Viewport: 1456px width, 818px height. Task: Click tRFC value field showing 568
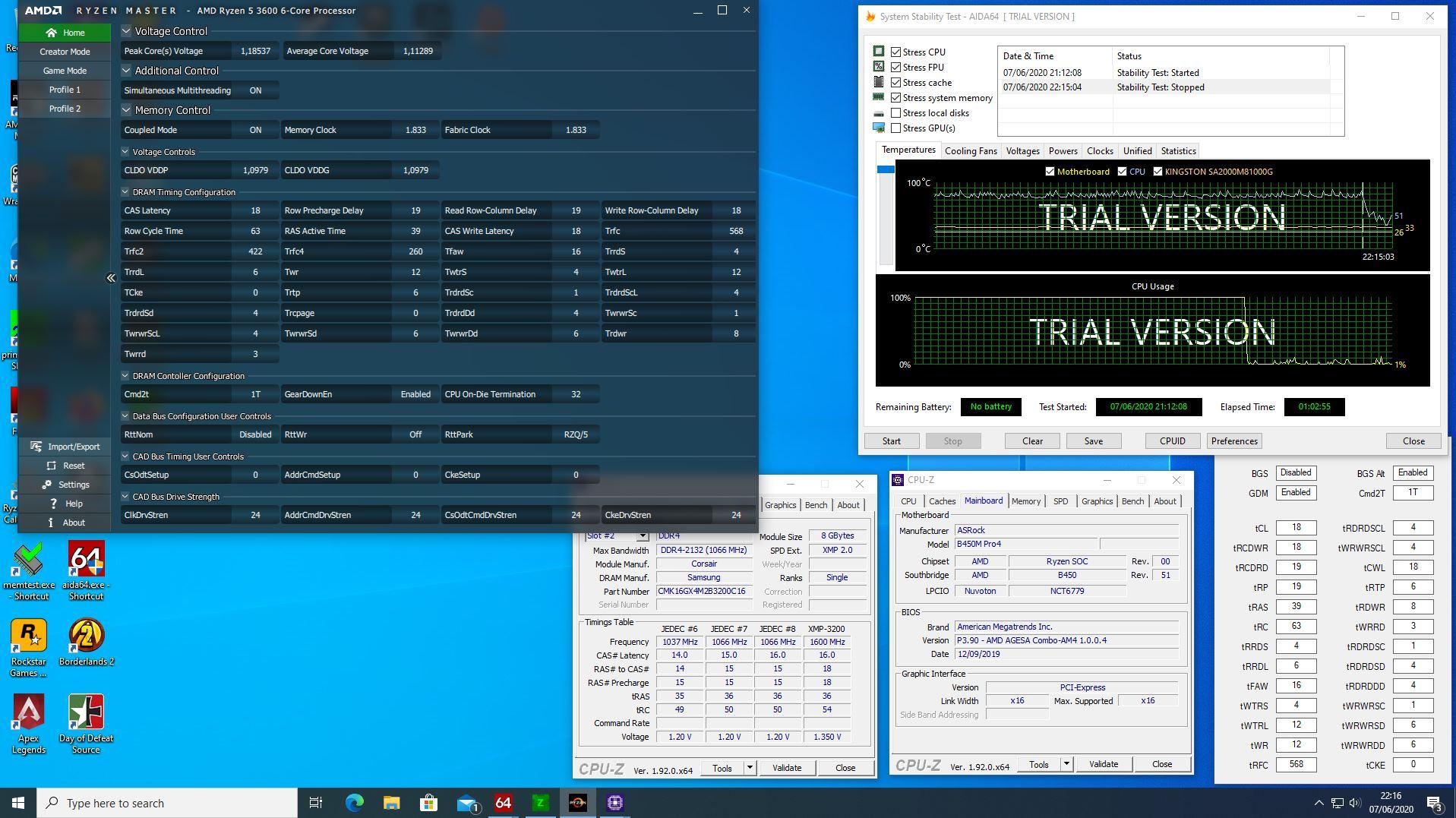point(1296,765)
